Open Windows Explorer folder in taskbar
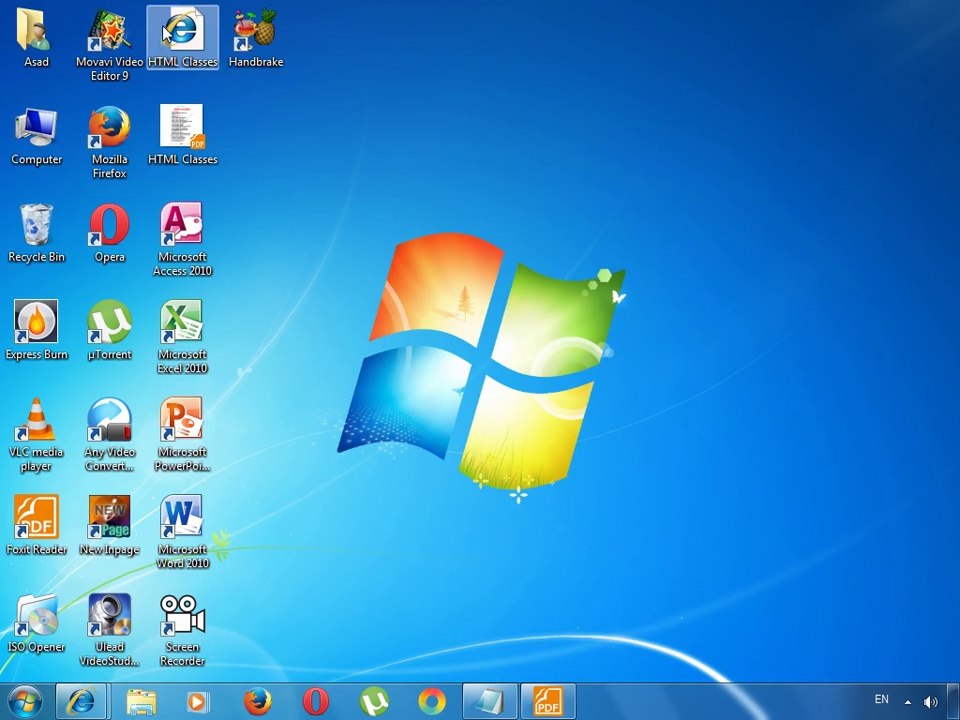The image size is (960, 720). pos(141,702)
